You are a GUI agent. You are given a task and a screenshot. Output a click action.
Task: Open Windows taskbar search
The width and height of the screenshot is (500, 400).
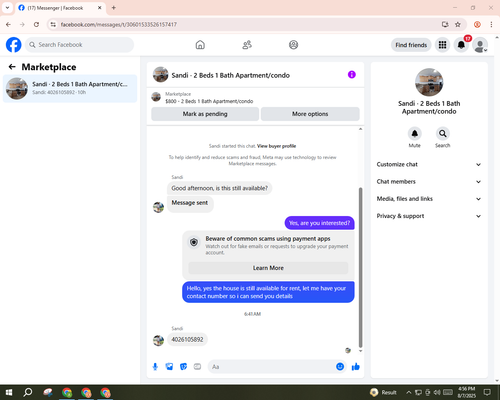pos(28,392)
